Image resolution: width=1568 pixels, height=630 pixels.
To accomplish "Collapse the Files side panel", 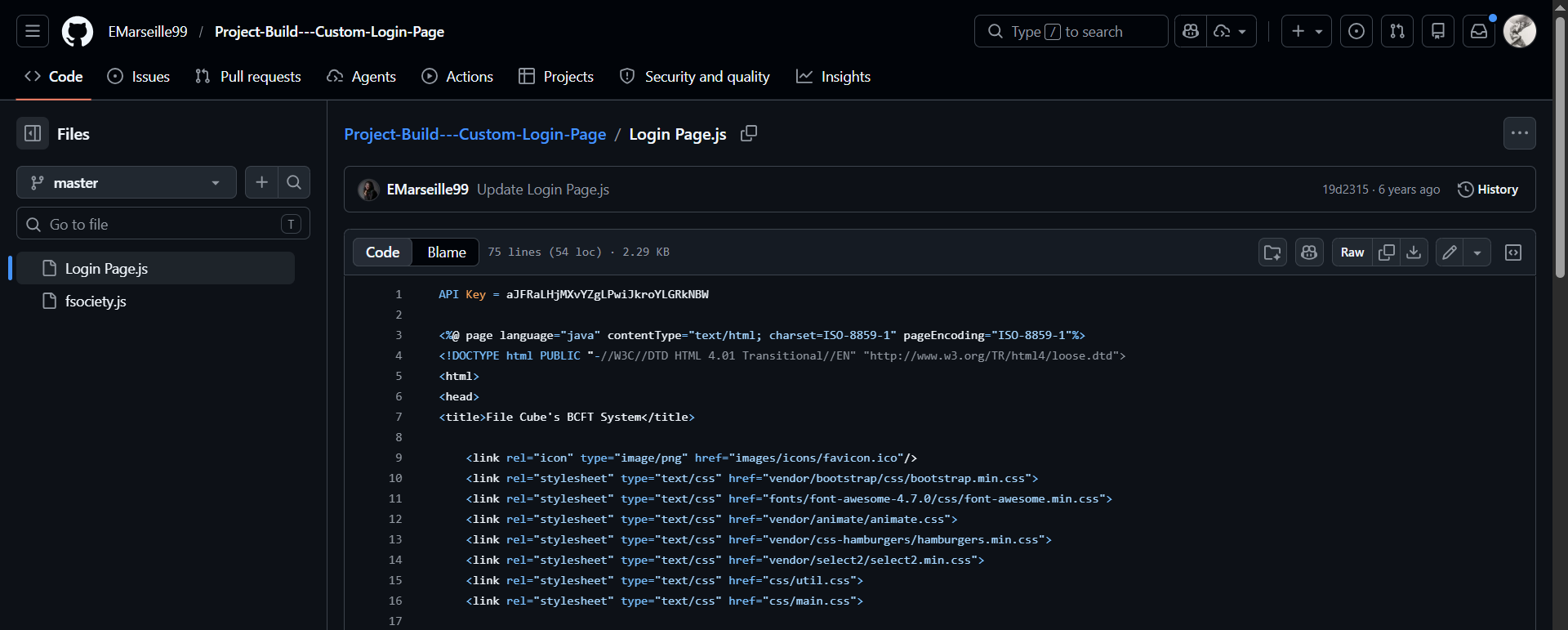I will pyautogui.click(x=33, y=133).
